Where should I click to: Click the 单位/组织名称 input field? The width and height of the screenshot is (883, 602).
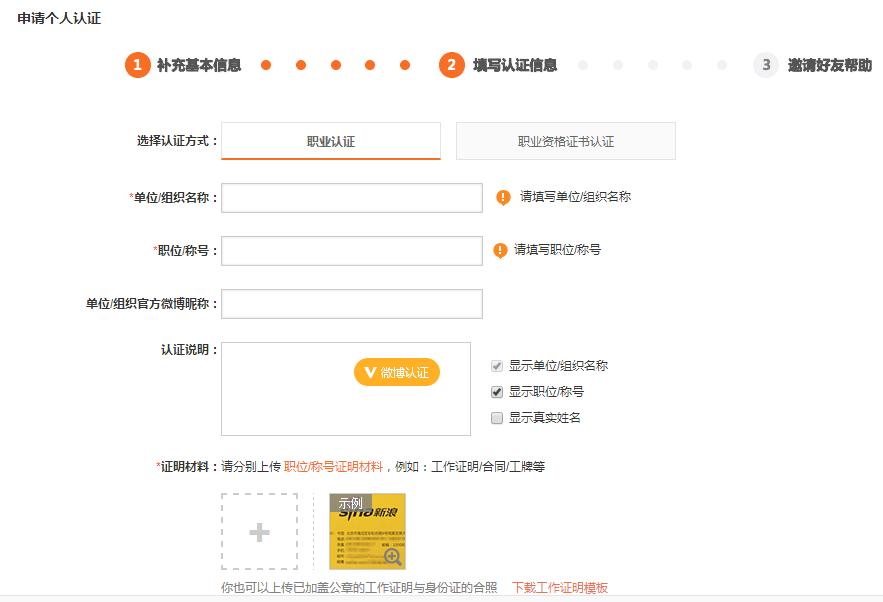351,197
